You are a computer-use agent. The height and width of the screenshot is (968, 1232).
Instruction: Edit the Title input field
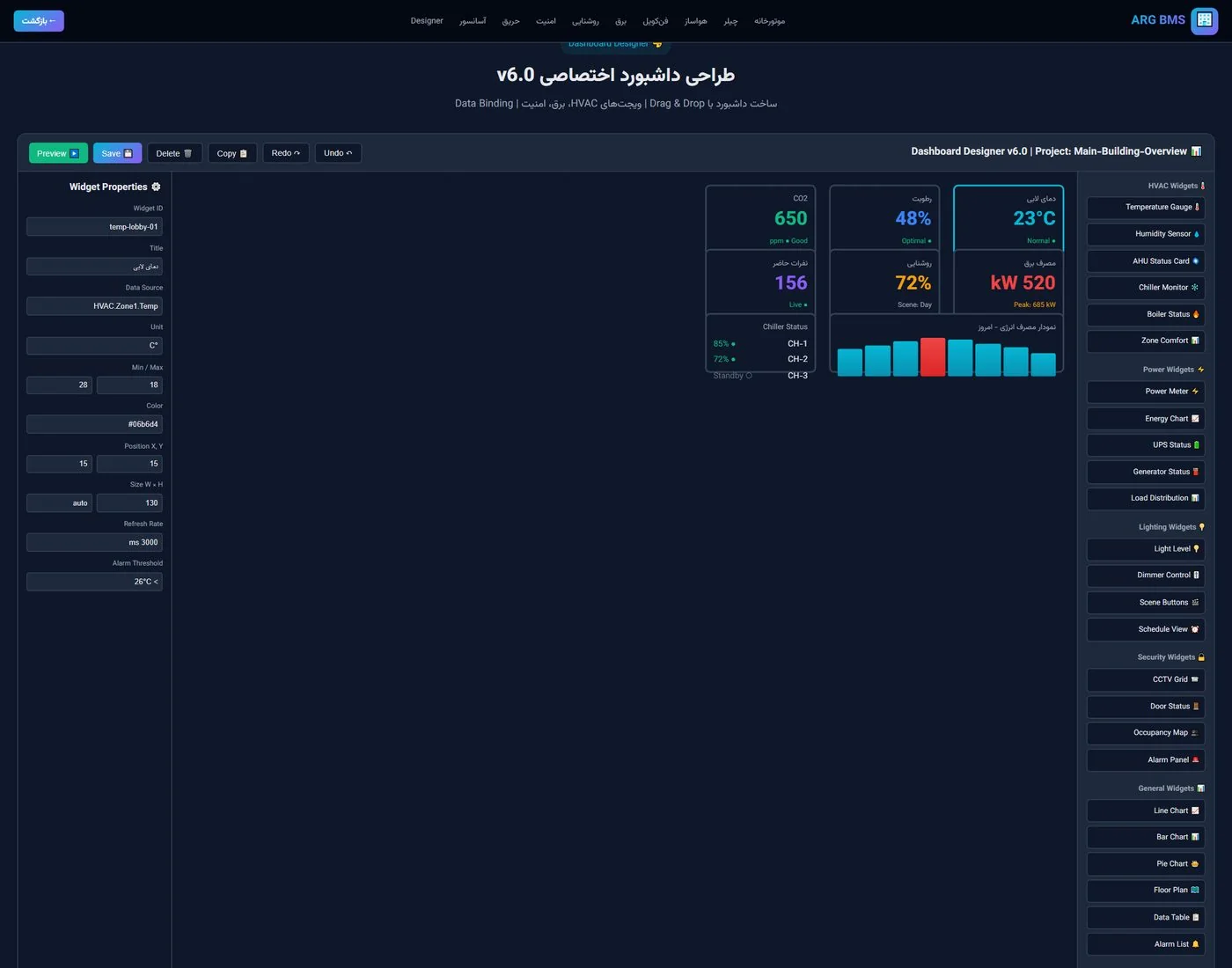[94, 267]
